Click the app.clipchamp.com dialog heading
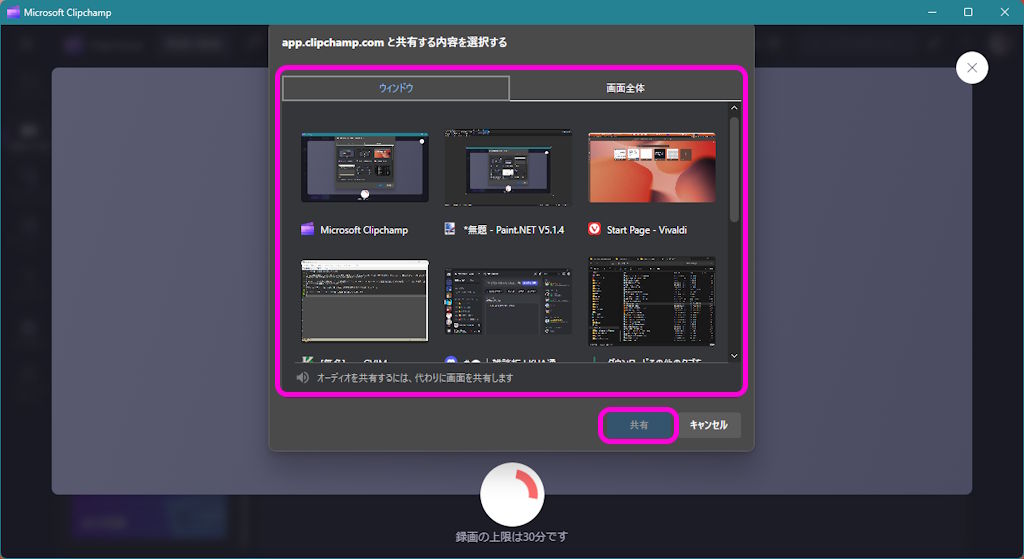The width and height of the screenshot is (1024, 559). click(394, 42)
